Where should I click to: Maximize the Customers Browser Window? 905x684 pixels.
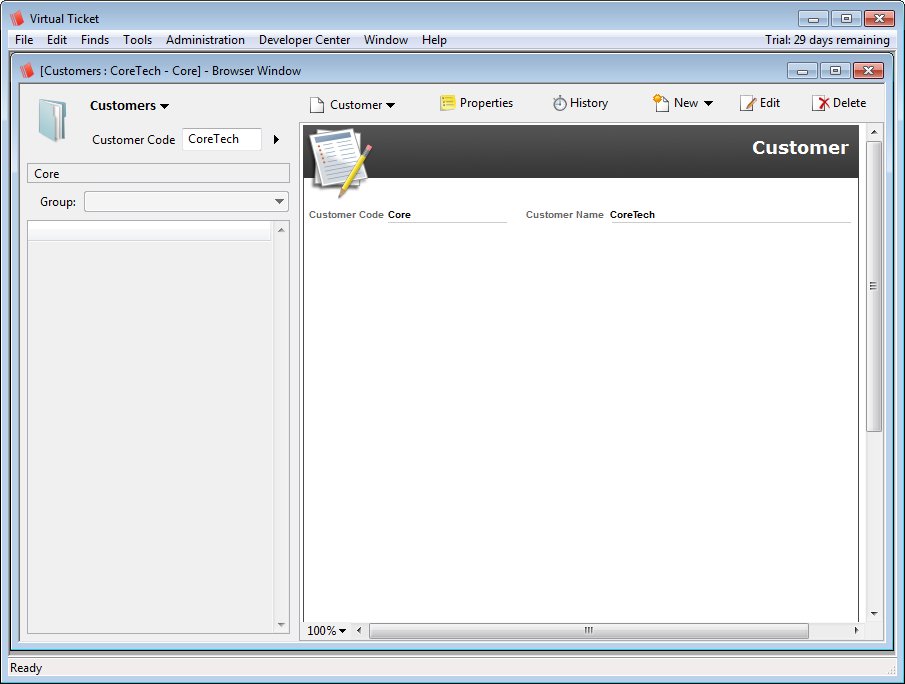pyautogui.click(x=835, y=70)
